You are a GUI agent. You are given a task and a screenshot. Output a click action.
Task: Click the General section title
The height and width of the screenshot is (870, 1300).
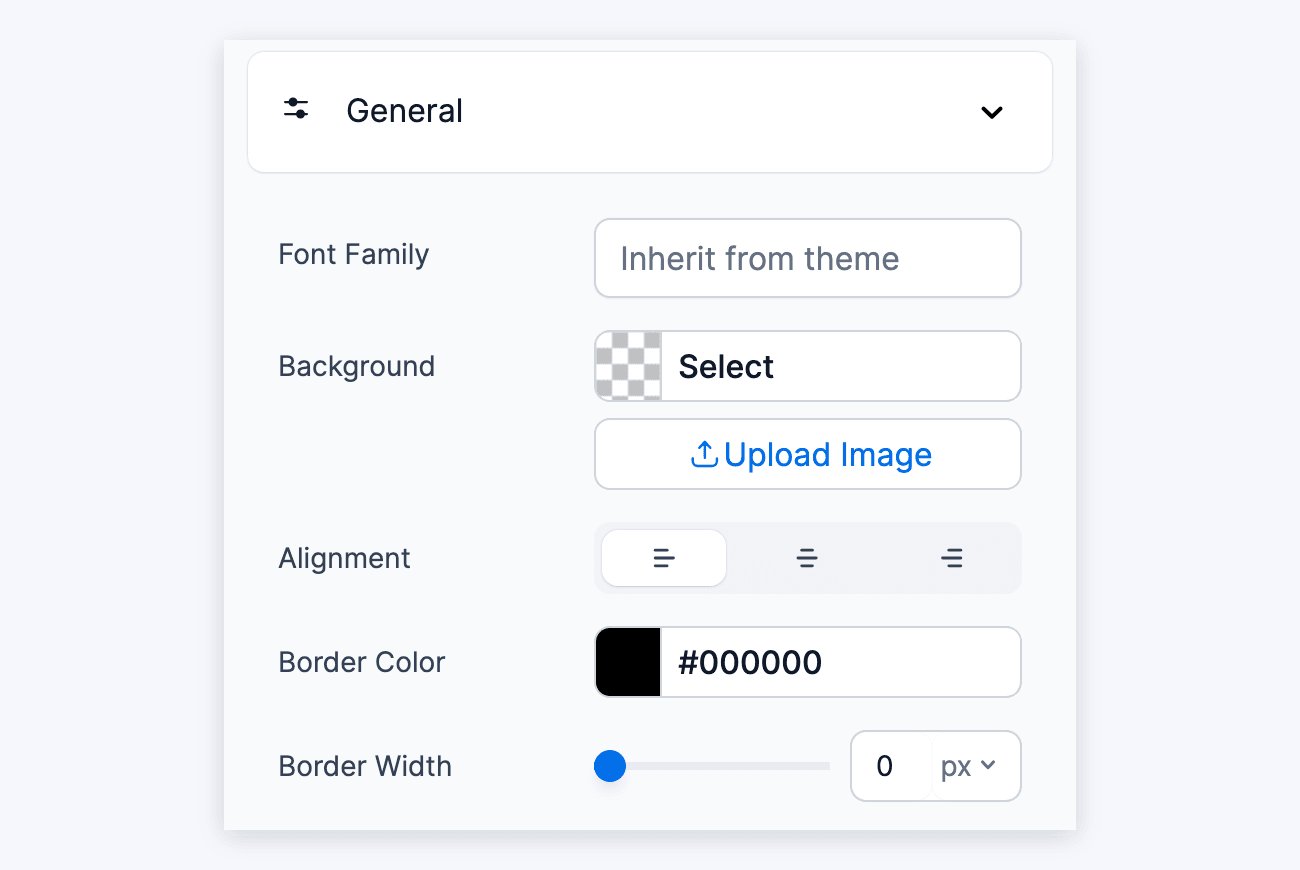[x=404, y=111]
